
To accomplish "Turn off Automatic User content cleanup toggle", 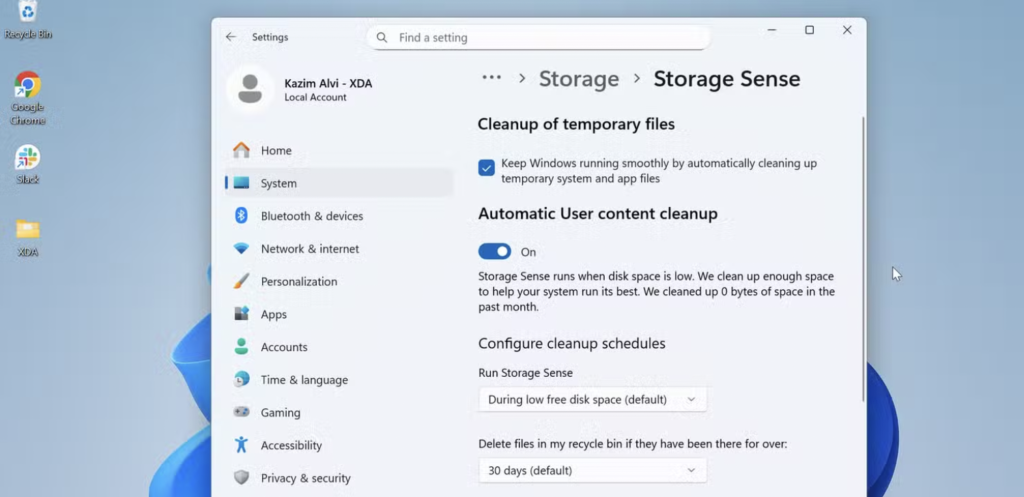I will tap(494, 252).
